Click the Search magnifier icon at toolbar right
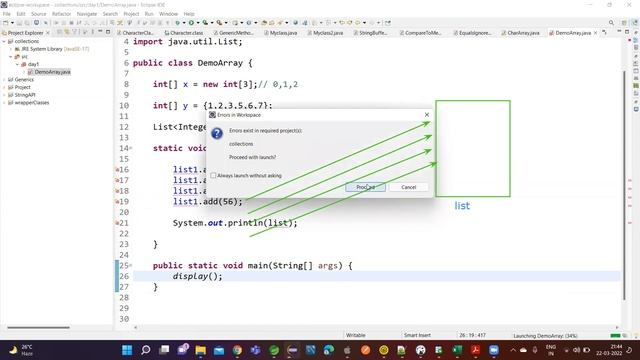 coord(611,23)
